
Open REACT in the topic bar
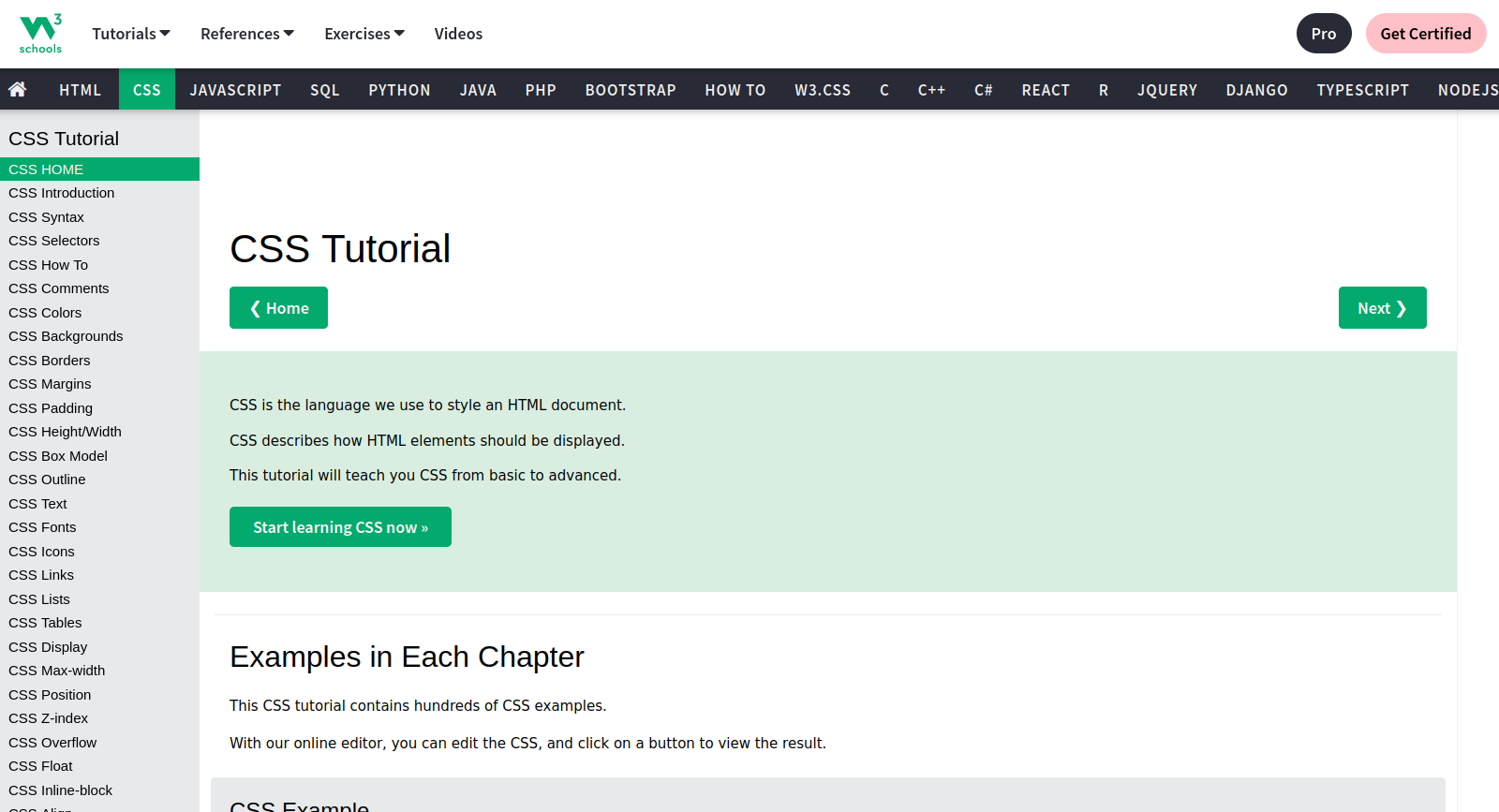point(1046,90)
